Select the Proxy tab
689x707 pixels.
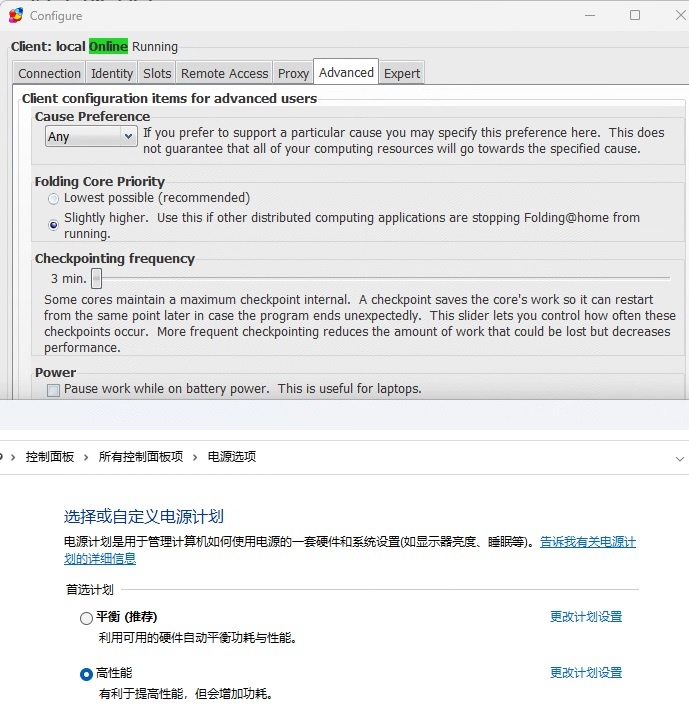293,73
